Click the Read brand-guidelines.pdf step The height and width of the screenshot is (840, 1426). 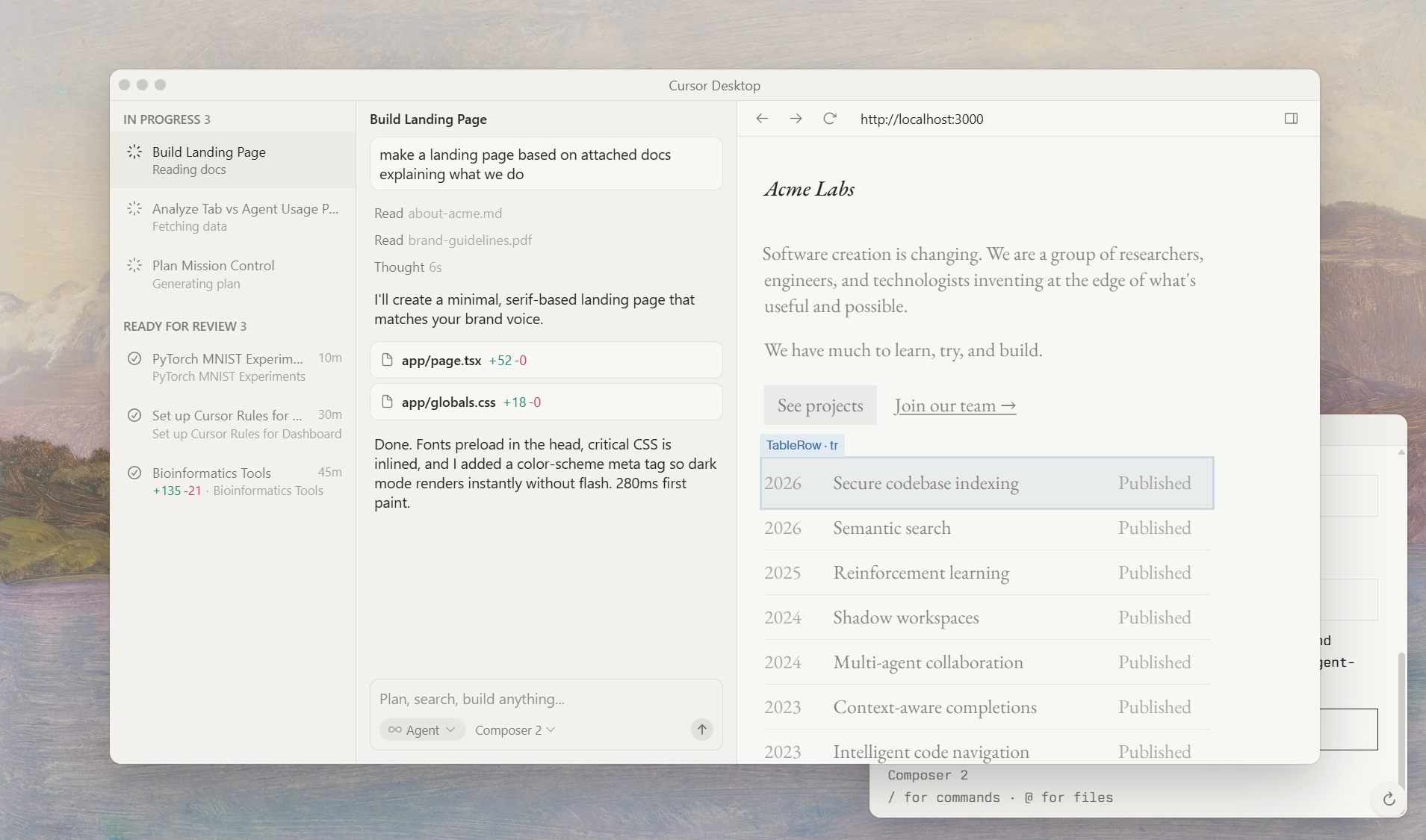453,240
